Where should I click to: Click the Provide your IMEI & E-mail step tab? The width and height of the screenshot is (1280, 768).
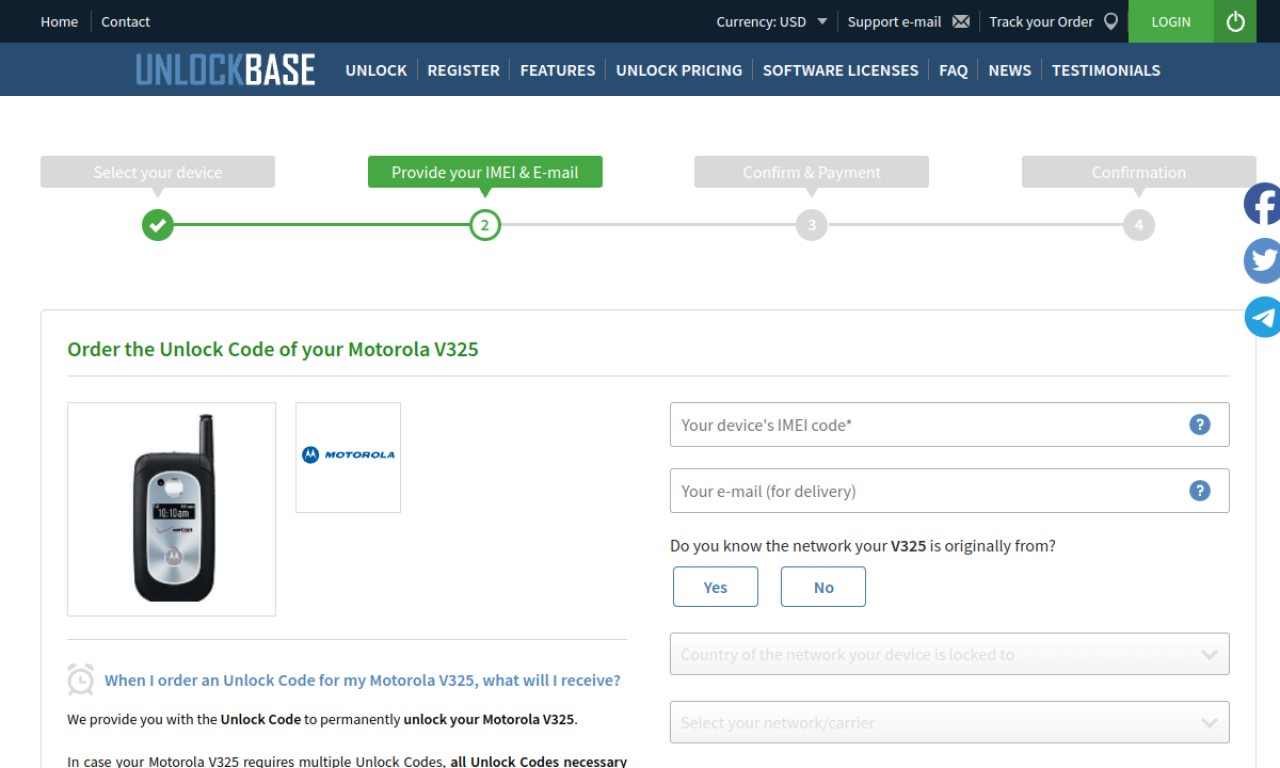pyautogui.click(x=485, y=172)
